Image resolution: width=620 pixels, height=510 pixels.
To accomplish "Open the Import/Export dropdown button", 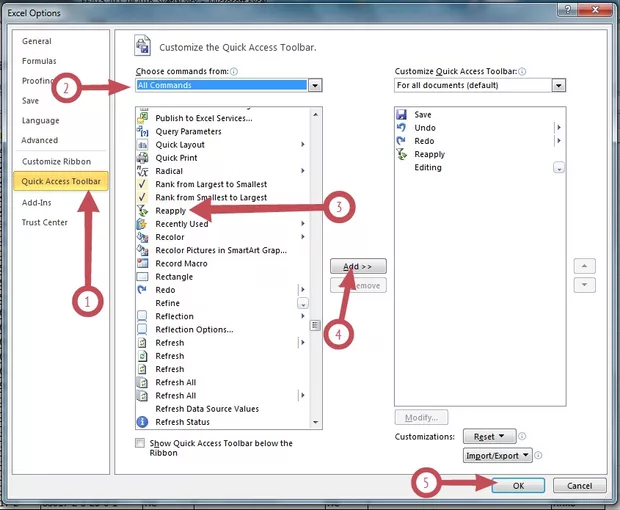I will click(497, 455).
